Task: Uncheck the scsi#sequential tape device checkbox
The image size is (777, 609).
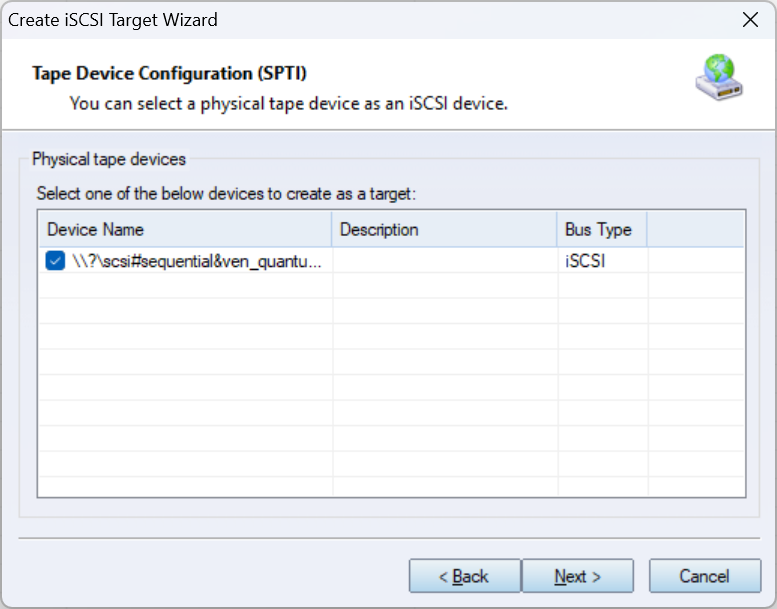Action: coord(56,261)
